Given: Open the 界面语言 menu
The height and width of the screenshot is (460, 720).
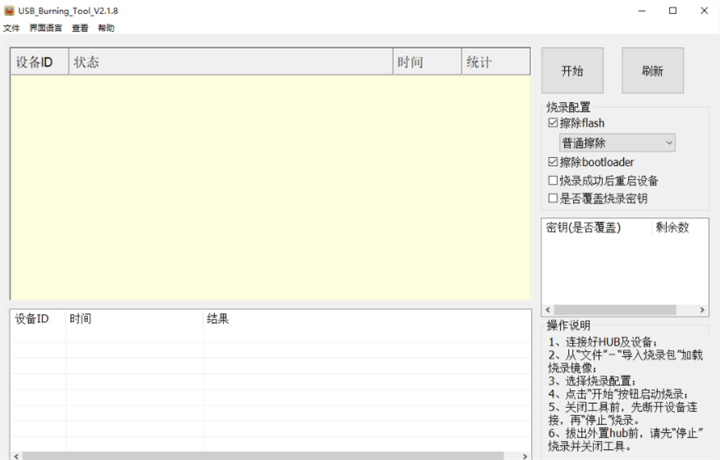Looking at the screenshot, I should [45, 28].
